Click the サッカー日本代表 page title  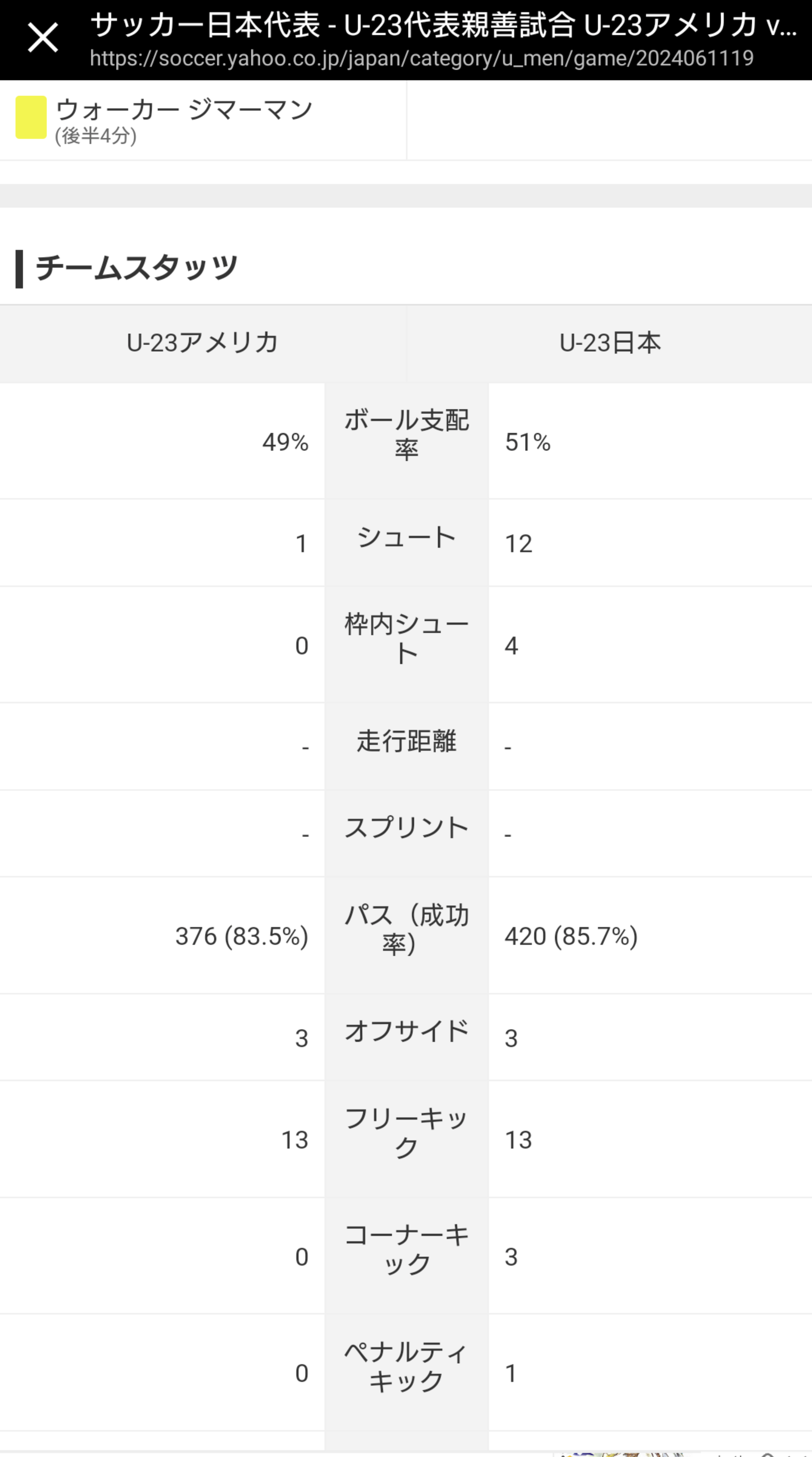444,25
